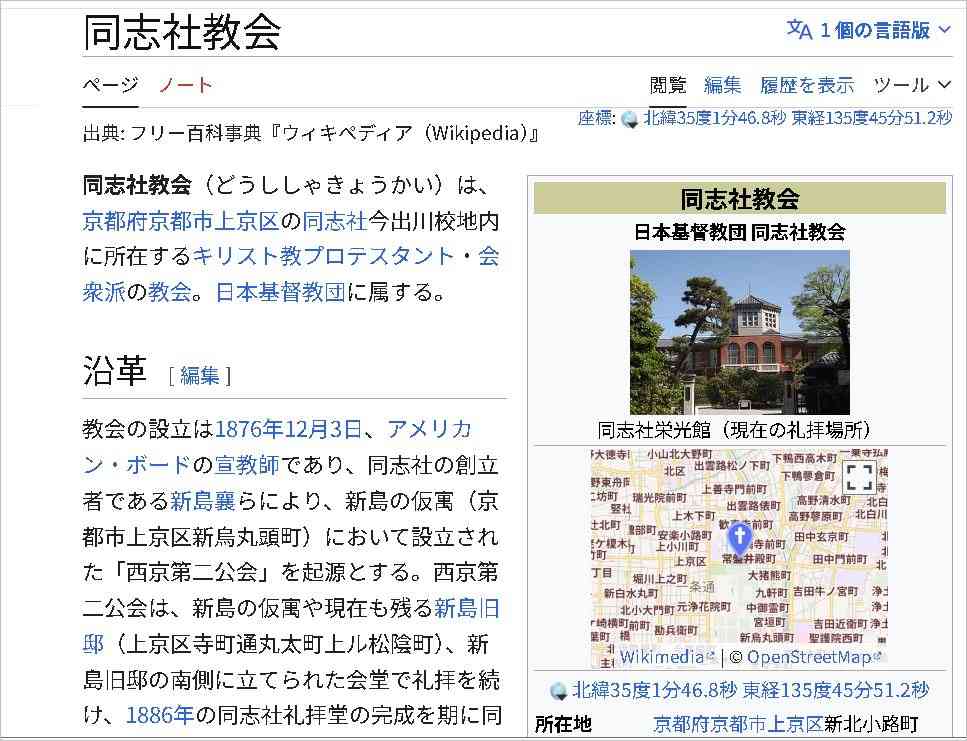Viewport: 967px width, 741px height.
Task: Switch to the ページ tab
Action: [x=110, y=84]
